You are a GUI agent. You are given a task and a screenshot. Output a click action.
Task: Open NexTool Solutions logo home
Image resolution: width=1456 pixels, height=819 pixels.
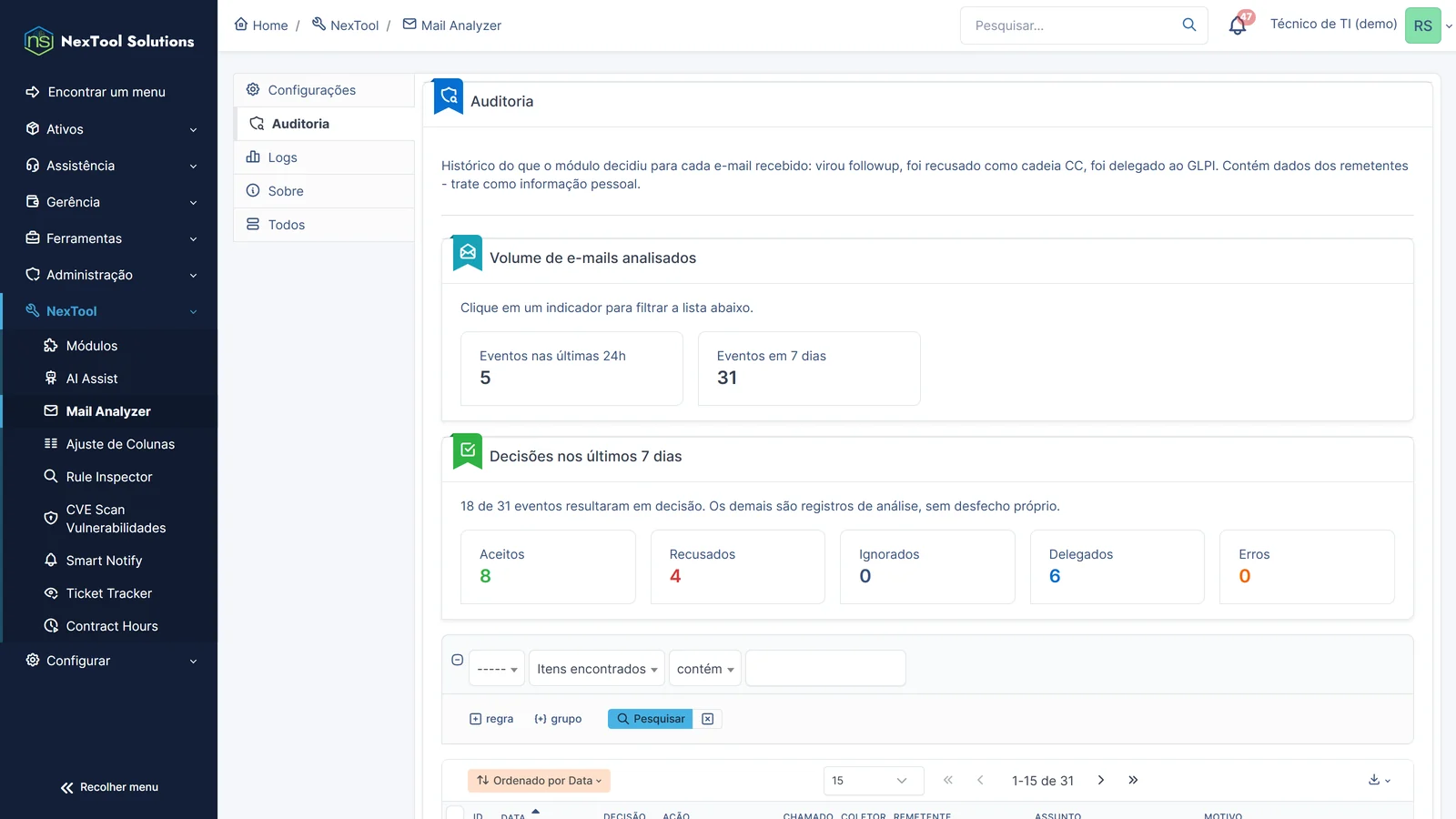[109, 41]
